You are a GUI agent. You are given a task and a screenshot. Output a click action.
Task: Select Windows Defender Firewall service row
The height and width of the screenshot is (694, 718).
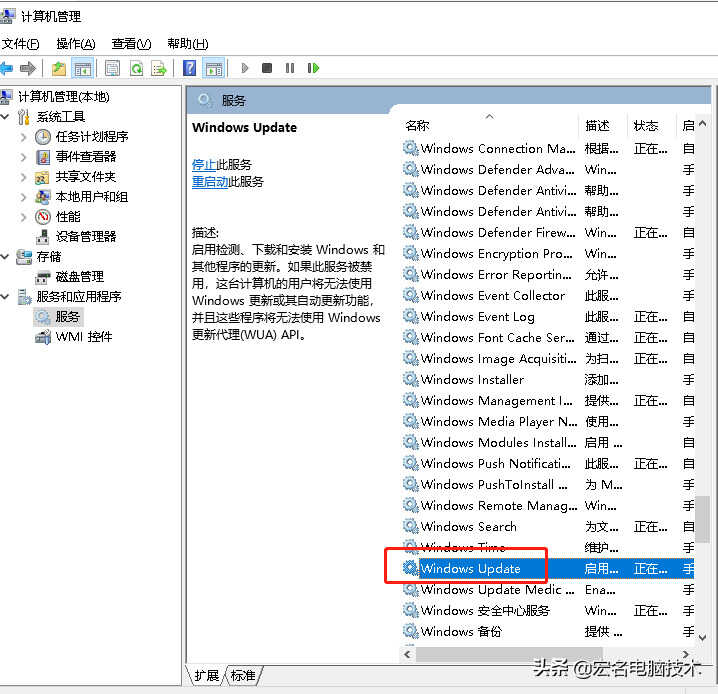tap(548, 233)
